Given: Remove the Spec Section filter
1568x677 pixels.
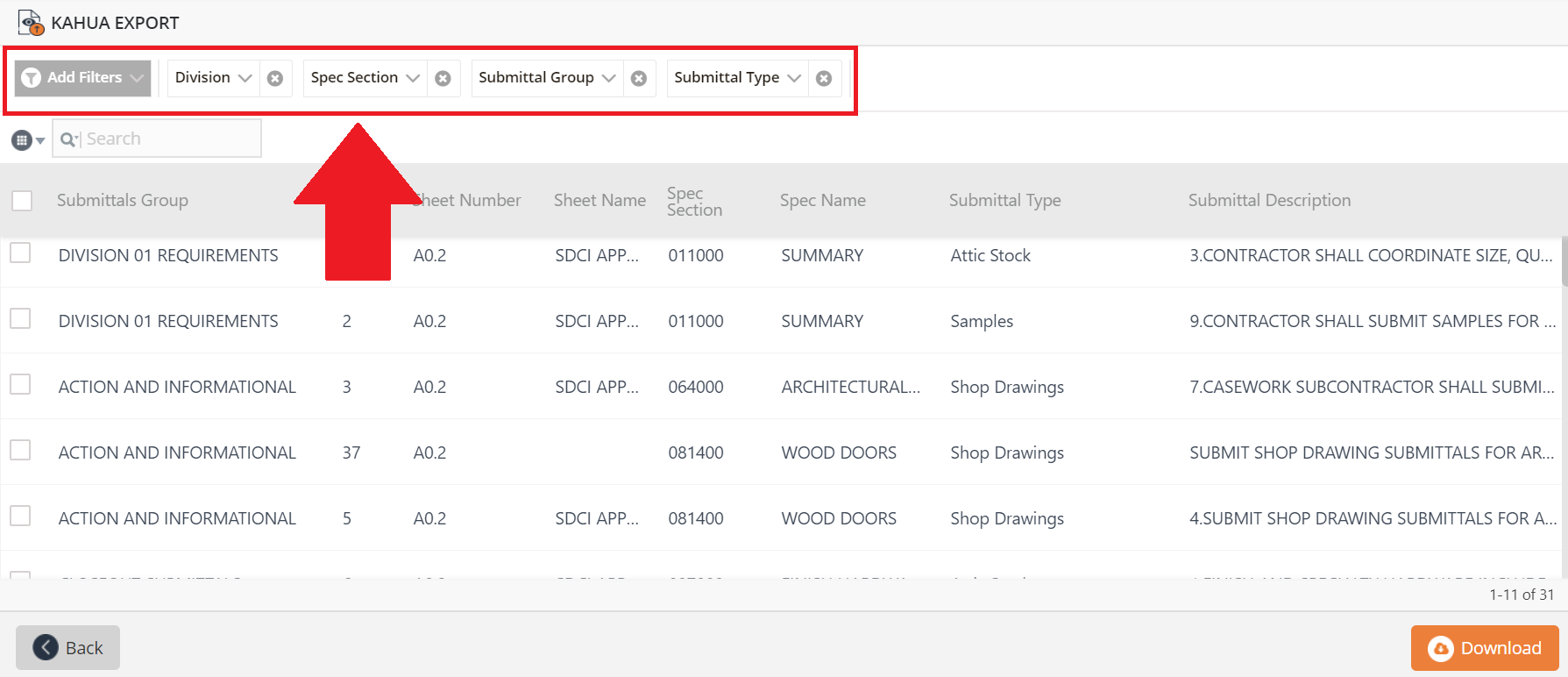Looking at the screenshot, I should click(x=443, y=78).
